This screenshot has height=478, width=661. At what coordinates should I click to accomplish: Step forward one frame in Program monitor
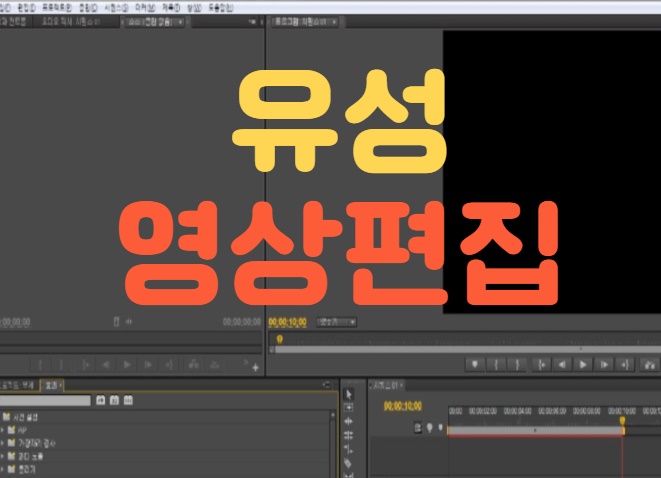pos(604,364)
